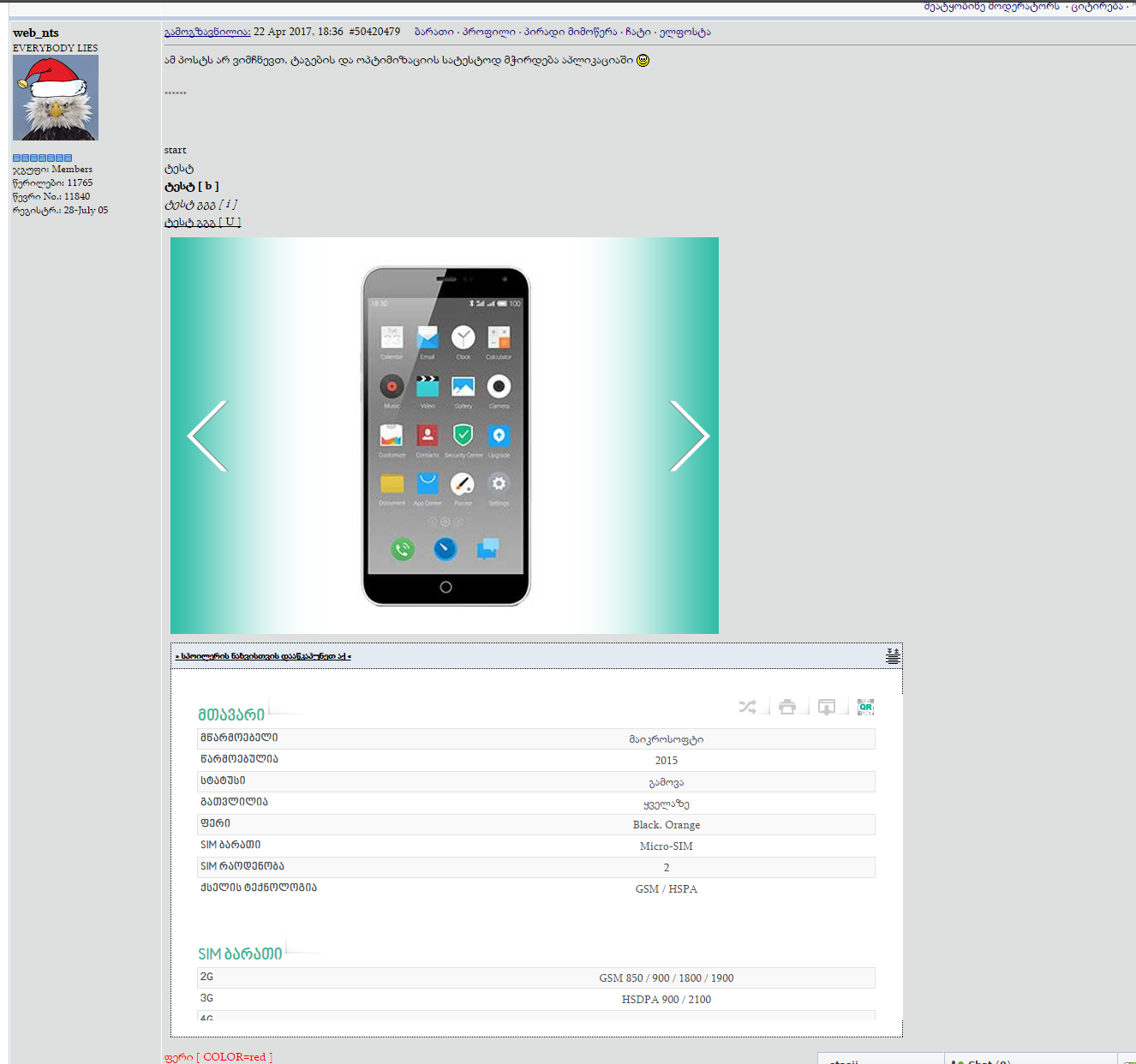This screenshot has width=1136, height=1064.
Task: Click the ელფოსტა email link
Action: [685, 32]
